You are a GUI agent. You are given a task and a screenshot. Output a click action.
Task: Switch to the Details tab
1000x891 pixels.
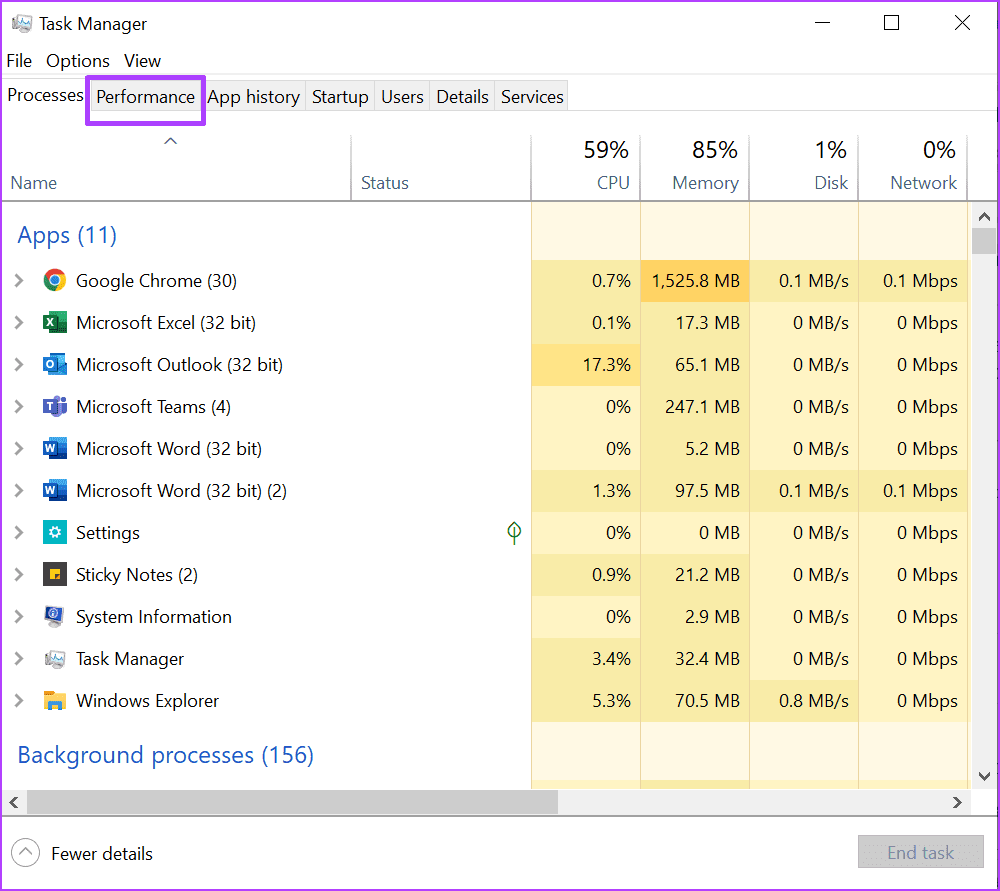pyautogui.click(x=462, y=97)
